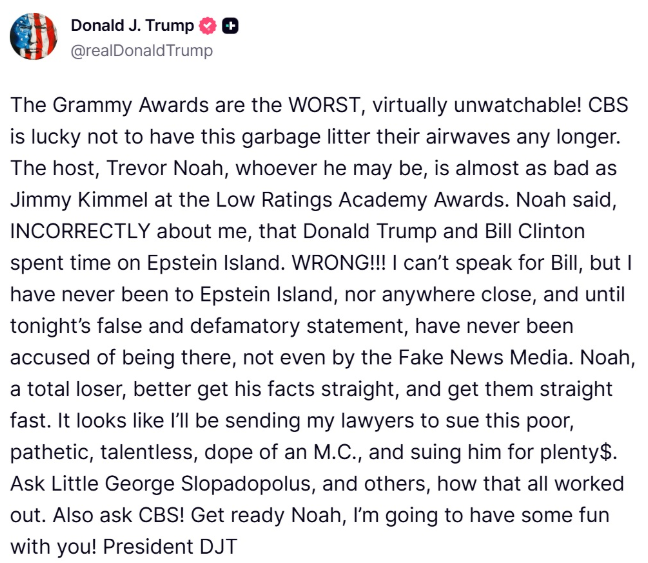Screen dimensions: 648x563
Task: Click the flag-themed profile avatar
Action: pyautogui.click(x=33, y=37)
